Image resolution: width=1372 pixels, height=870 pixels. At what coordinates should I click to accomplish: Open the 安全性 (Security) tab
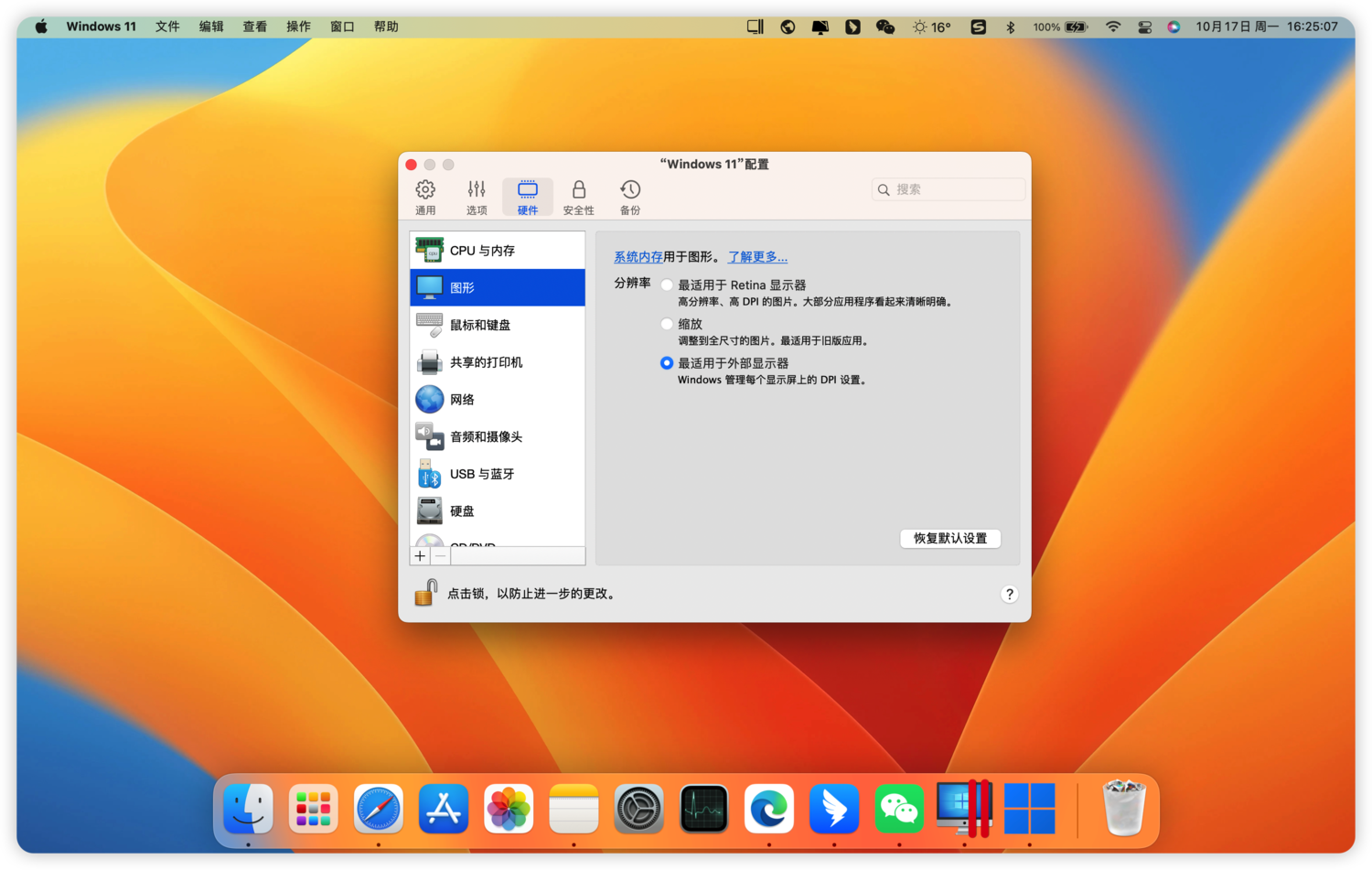(x=579, y=197)
